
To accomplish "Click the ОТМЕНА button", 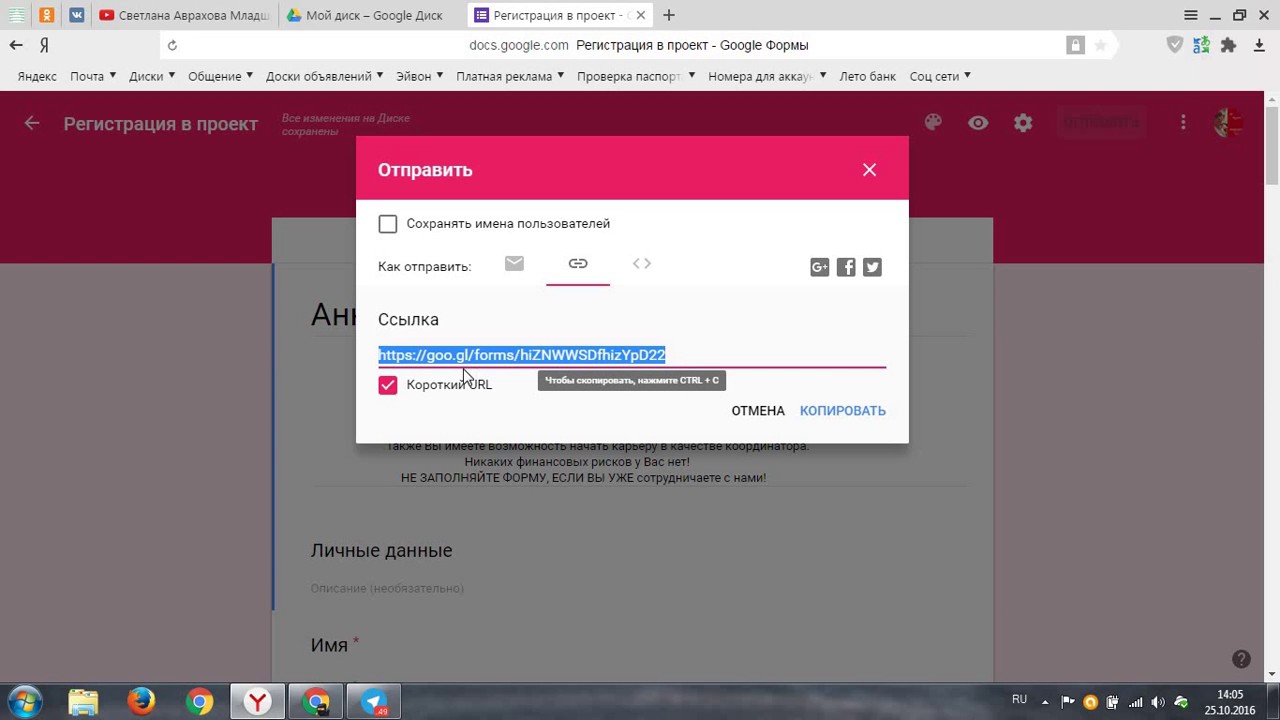I will click(x=758, y=411).
